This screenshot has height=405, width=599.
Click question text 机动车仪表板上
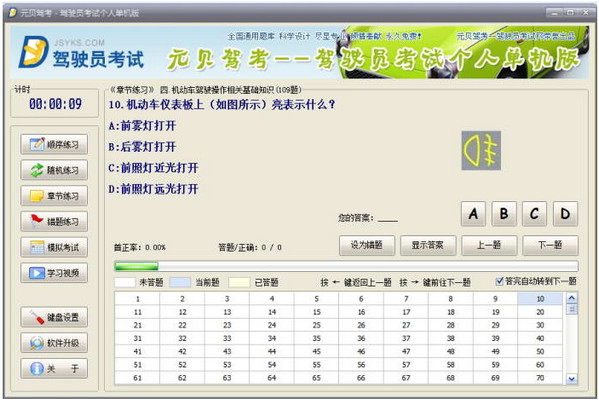165,105
